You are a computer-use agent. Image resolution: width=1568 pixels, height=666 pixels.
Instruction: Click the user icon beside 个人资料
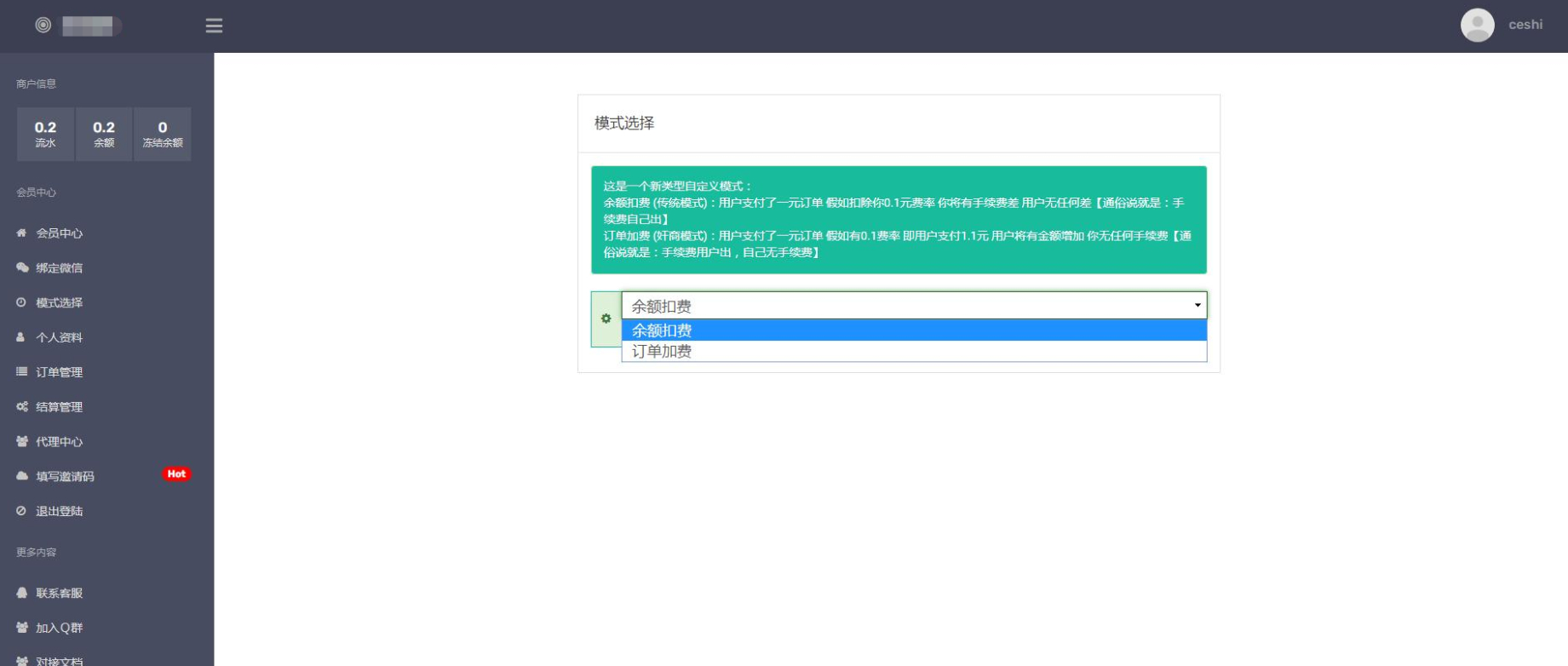pyautogui.click(x=21, y=337)
